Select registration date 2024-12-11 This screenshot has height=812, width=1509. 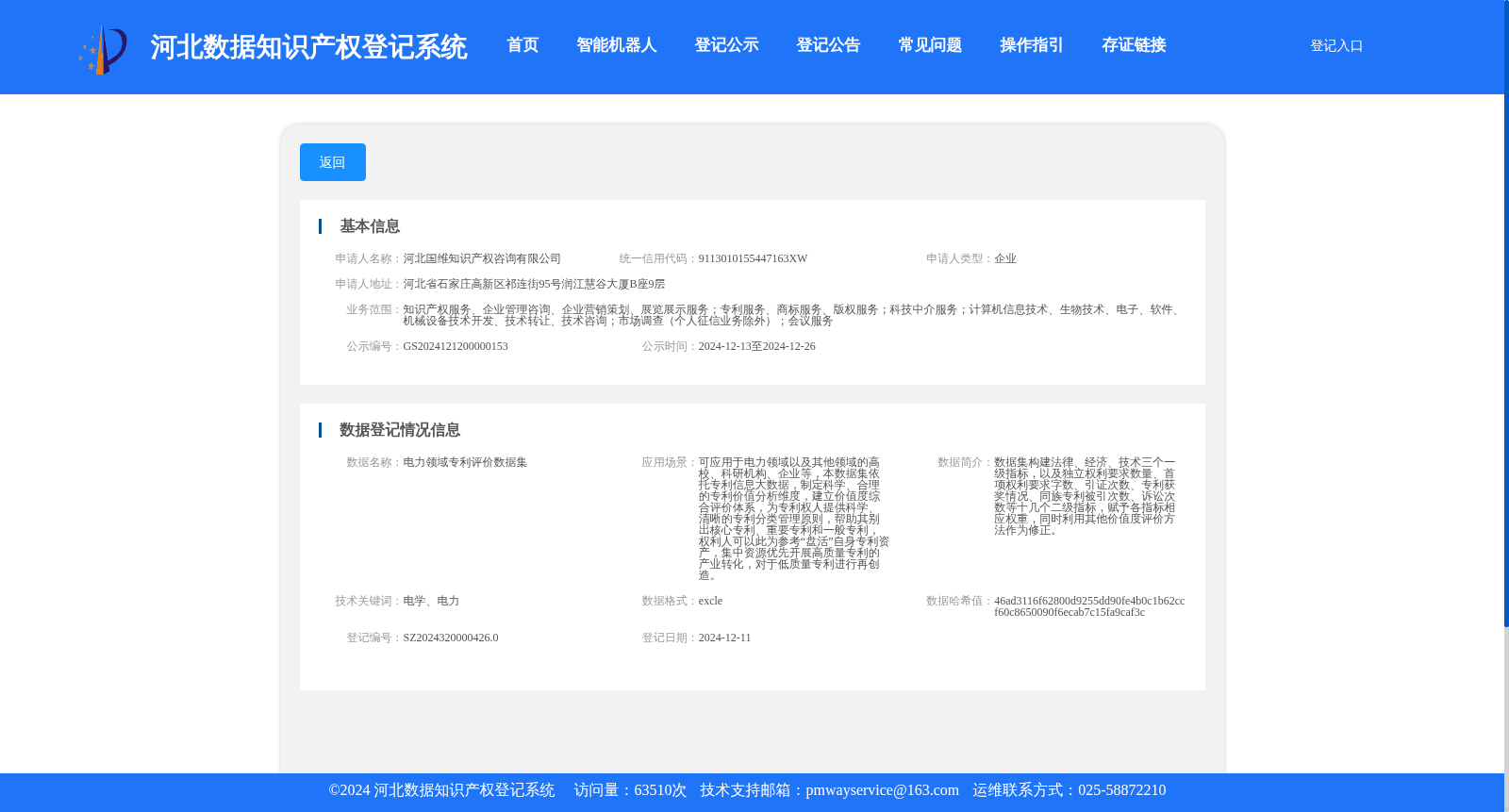(x=724, y=638)
